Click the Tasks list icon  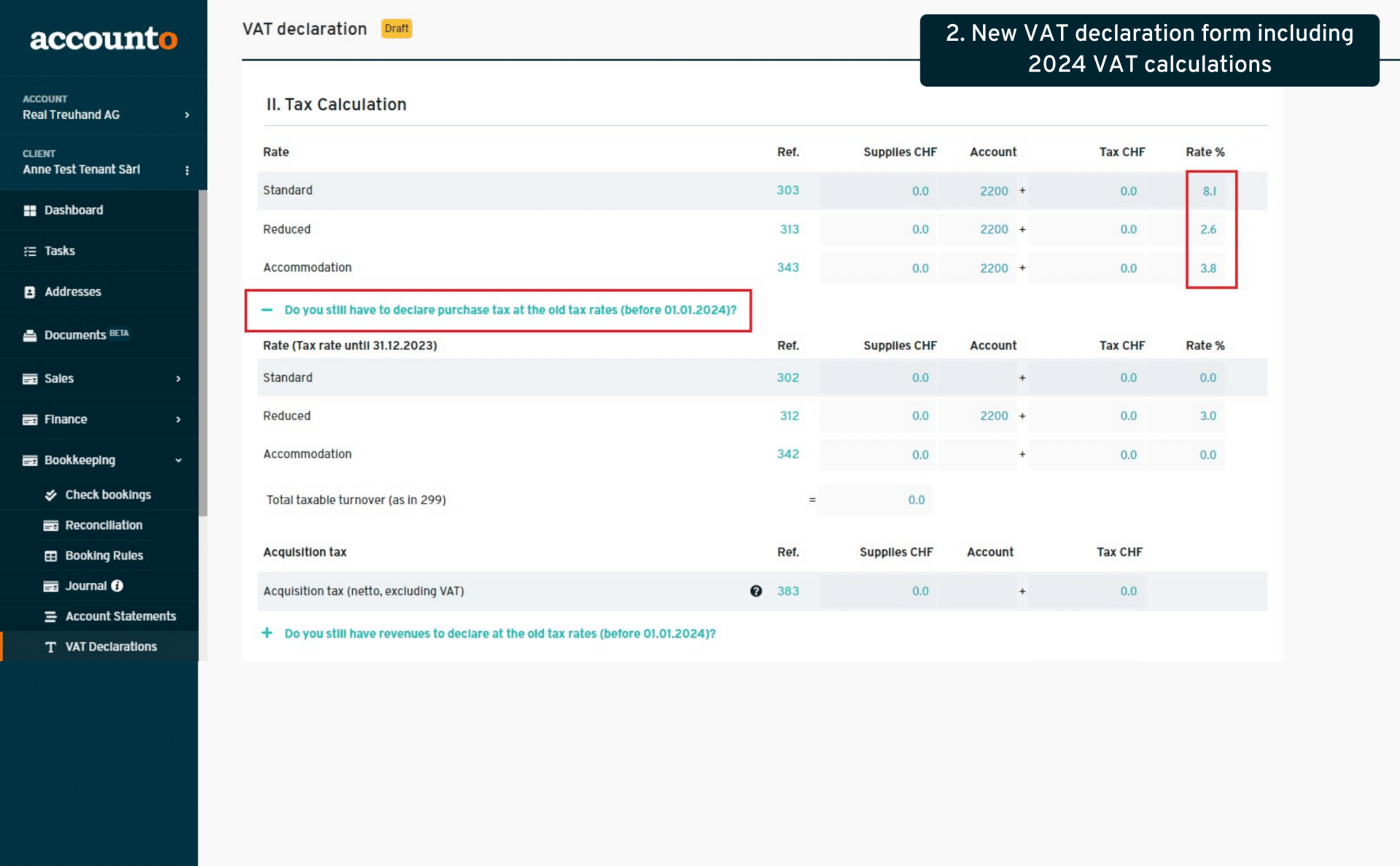coord(30,252)
